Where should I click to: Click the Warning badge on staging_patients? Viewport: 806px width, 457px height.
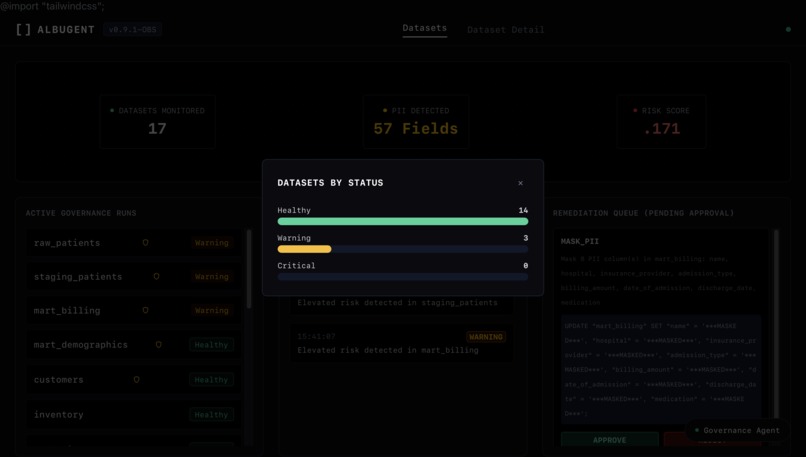211,277
